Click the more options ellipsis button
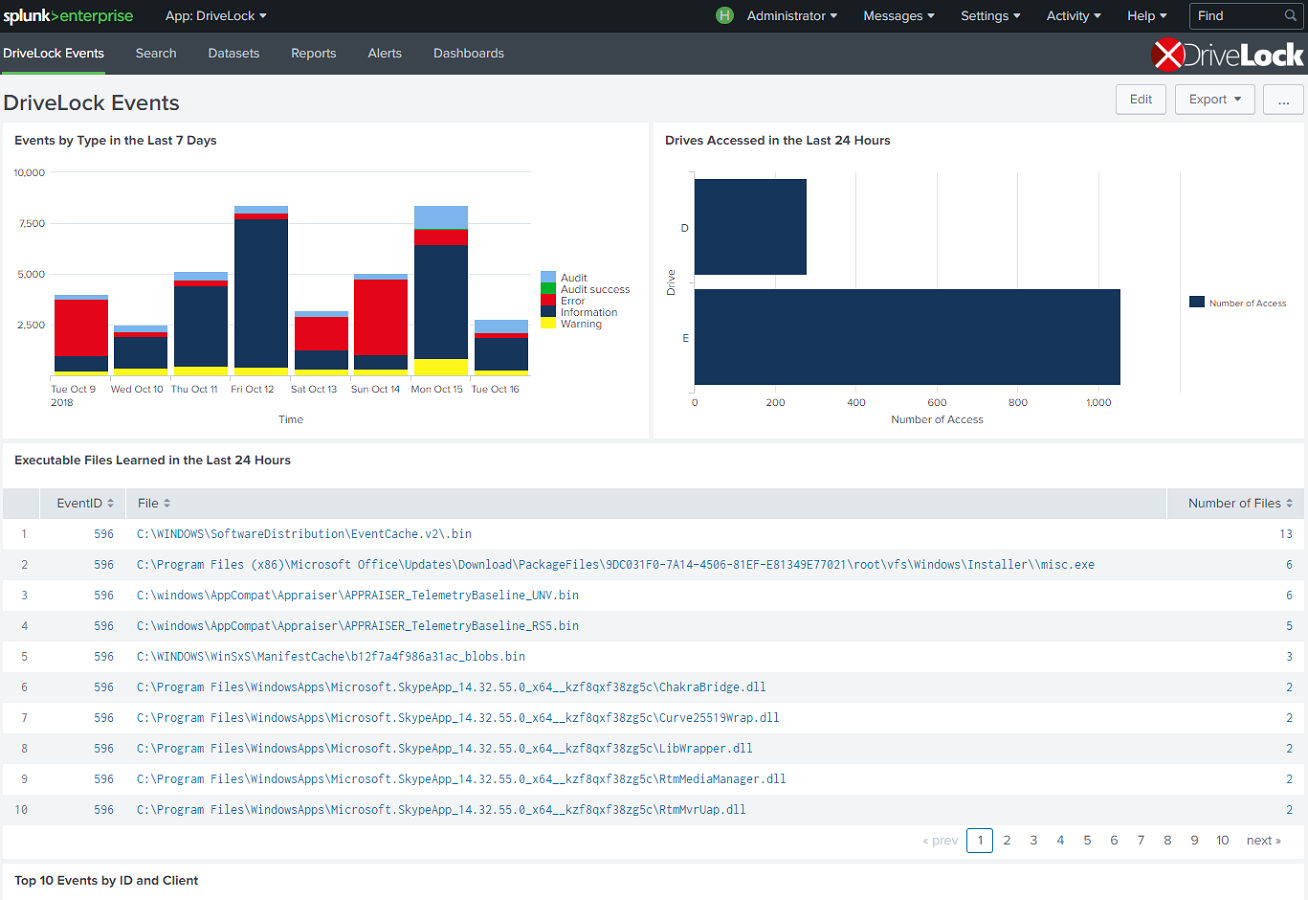Screen dimensions: 1308x900 (x=1283, y=99)
